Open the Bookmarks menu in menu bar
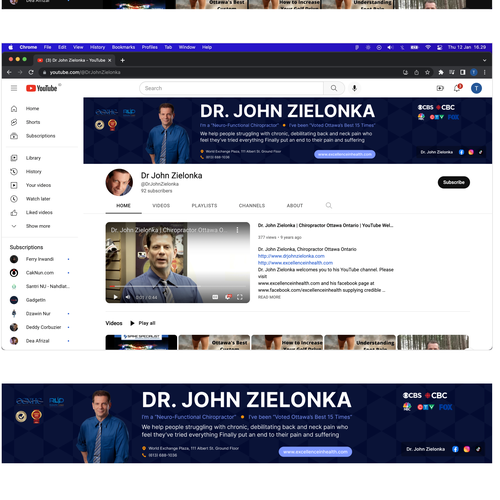Viewport: 500px width, 500px height. [x=123, y=47]
